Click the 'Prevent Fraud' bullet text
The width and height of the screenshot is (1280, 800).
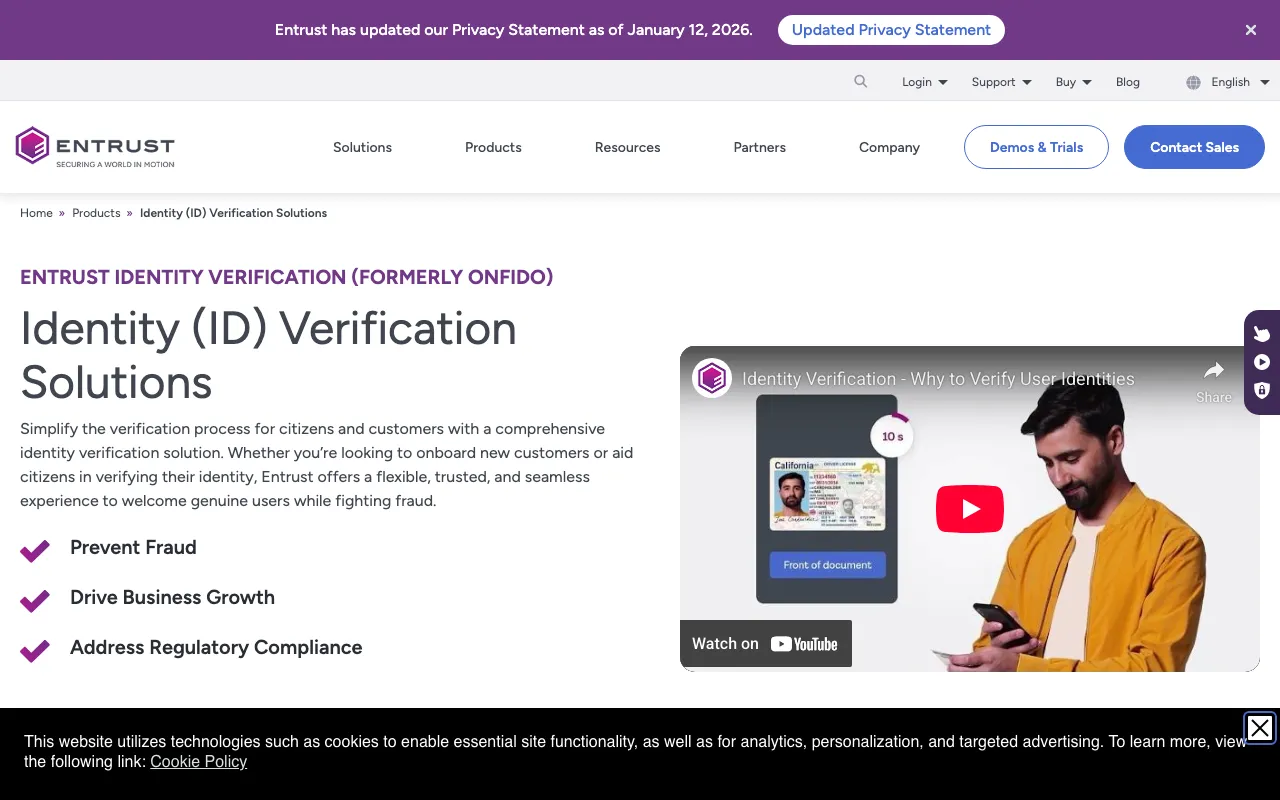point(133,547)
